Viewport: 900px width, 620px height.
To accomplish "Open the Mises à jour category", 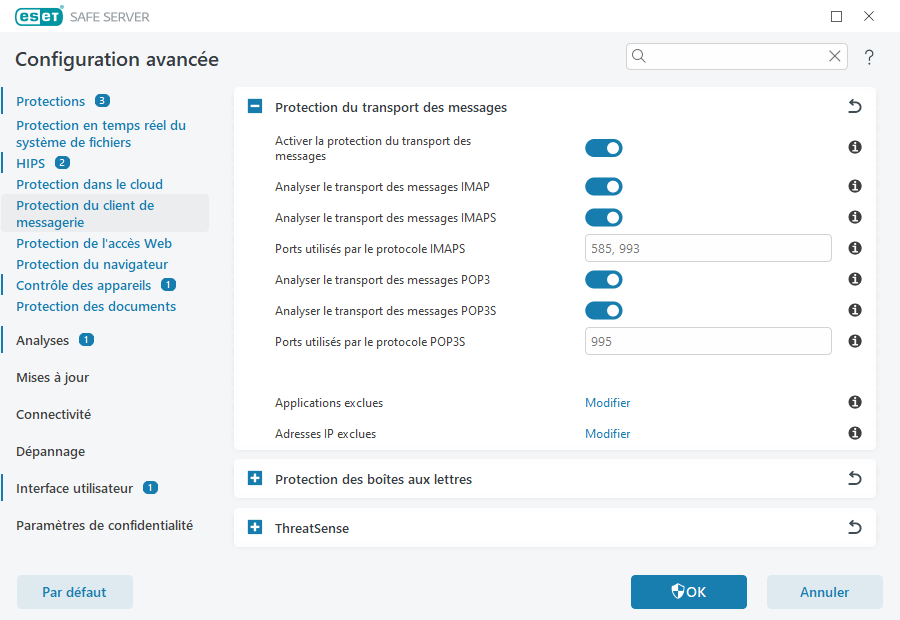I will point(51,377).
